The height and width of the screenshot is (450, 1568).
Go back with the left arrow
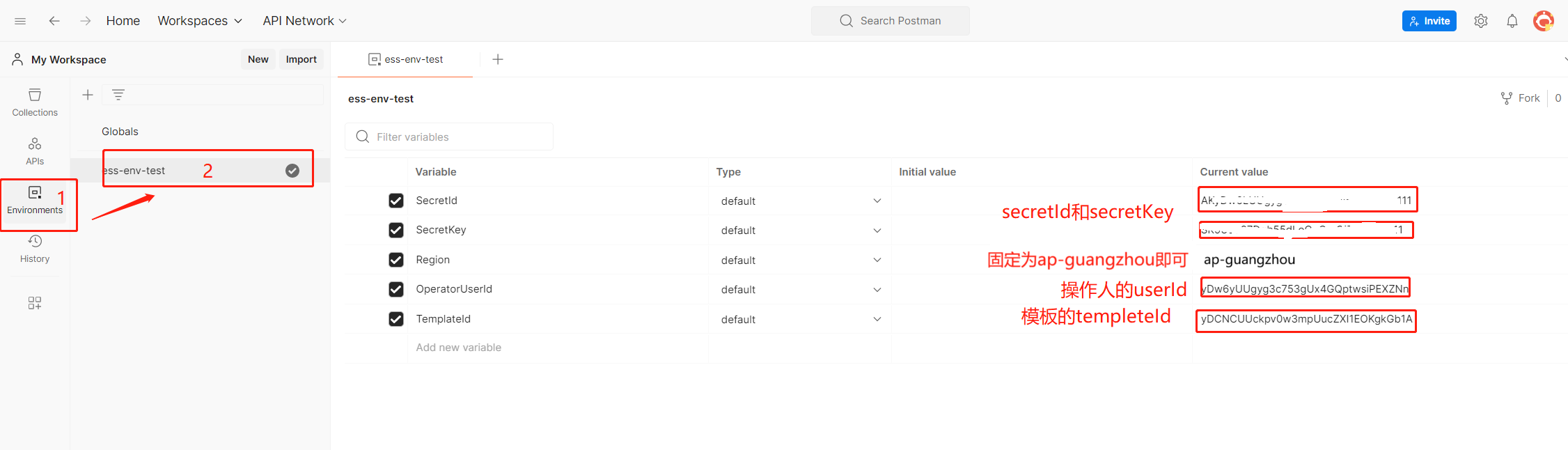point(54,21)
